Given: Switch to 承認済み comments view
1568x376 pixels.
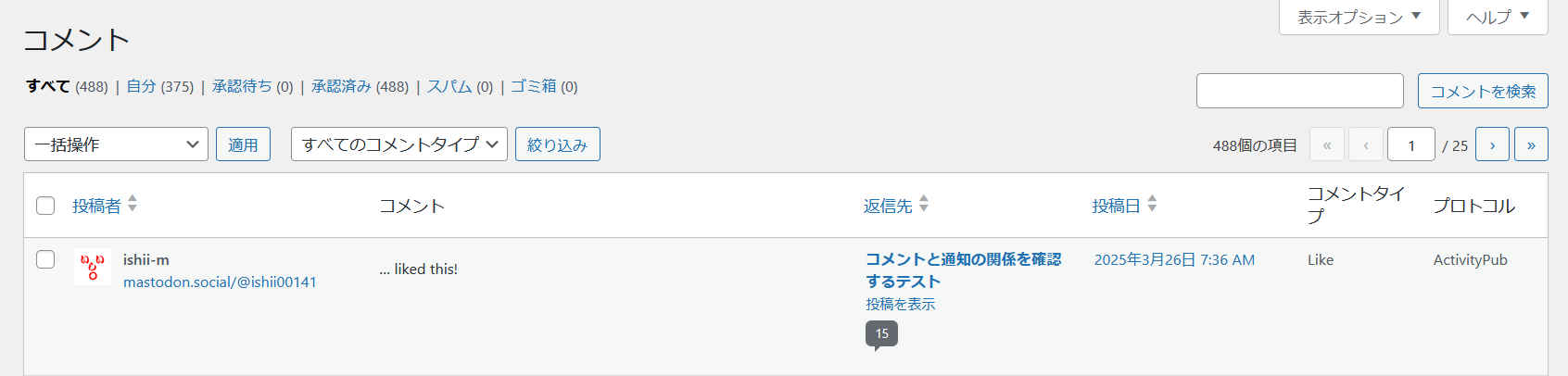Looking at the screenshot, I should (341, 86).
